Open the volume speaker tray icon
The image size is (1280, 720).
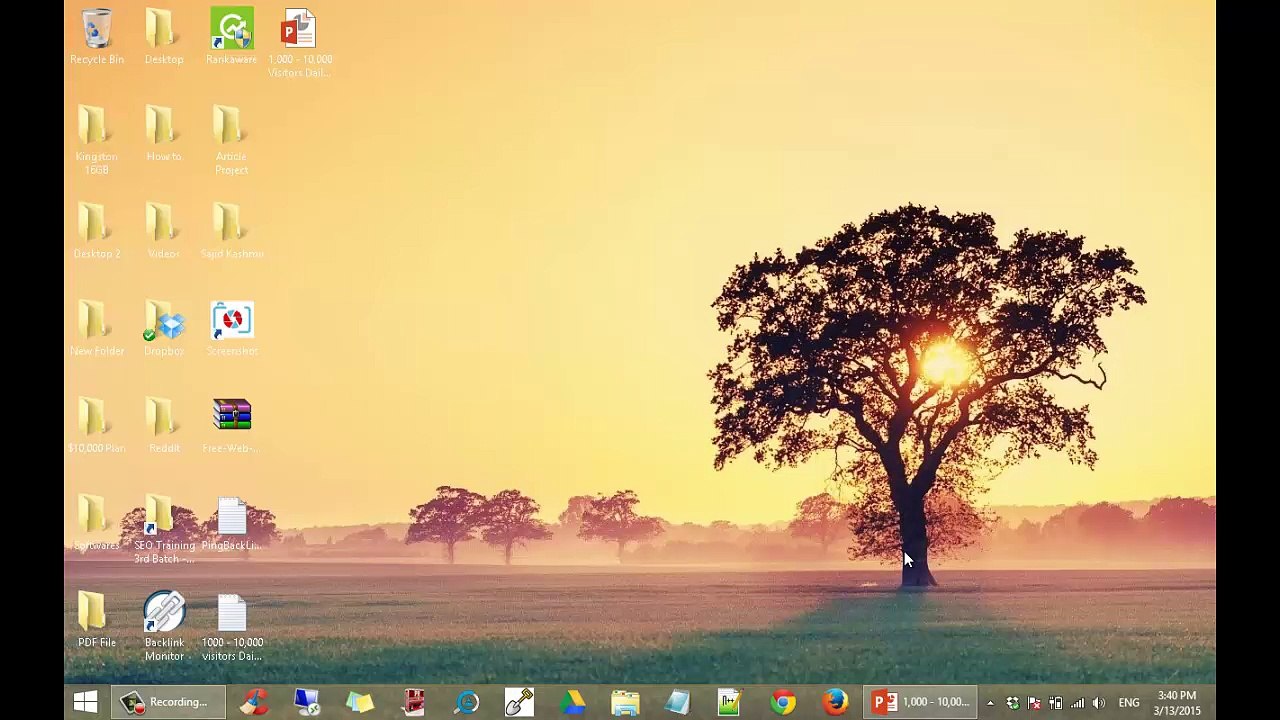1099,703
